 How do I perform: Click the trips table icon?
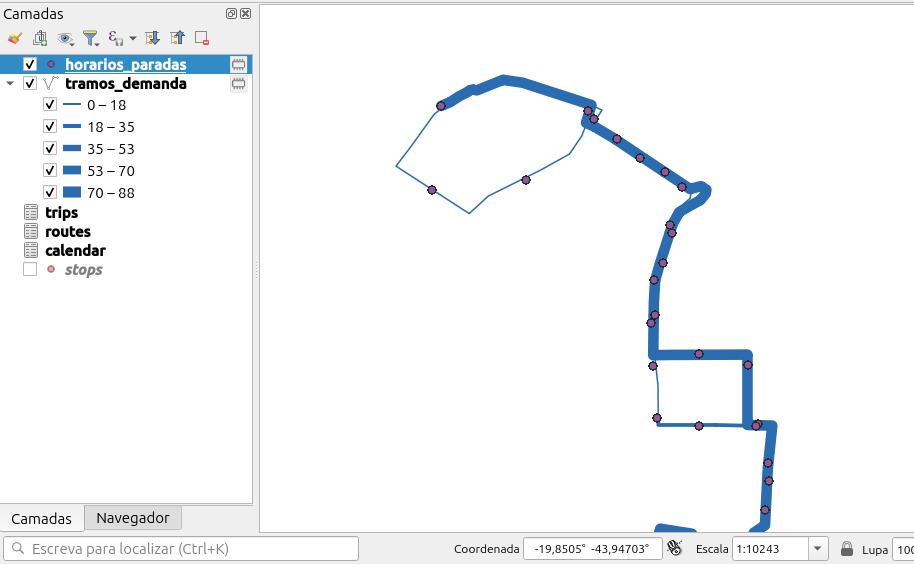31,213
